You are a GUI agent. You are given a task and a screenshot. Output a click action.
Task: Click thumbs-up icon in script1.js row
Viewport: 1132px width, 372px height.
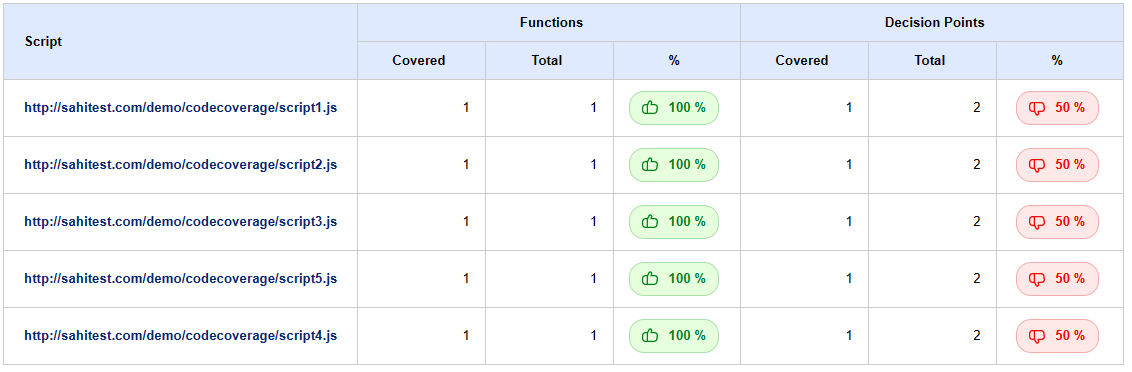click(650, 108)
